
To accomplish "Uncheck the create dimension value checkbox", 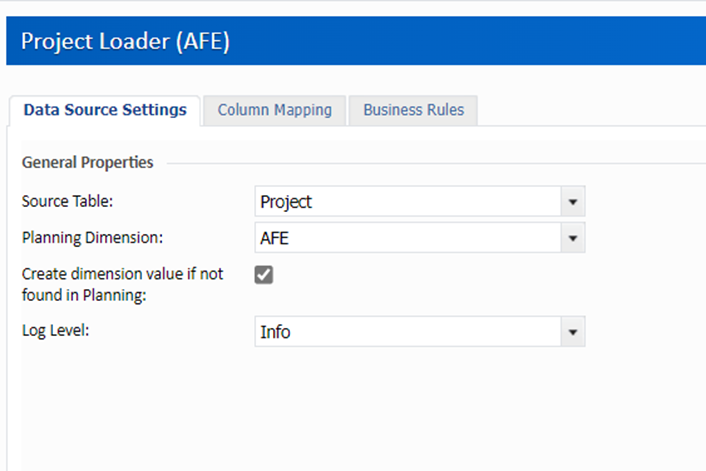I will point(264,275).
